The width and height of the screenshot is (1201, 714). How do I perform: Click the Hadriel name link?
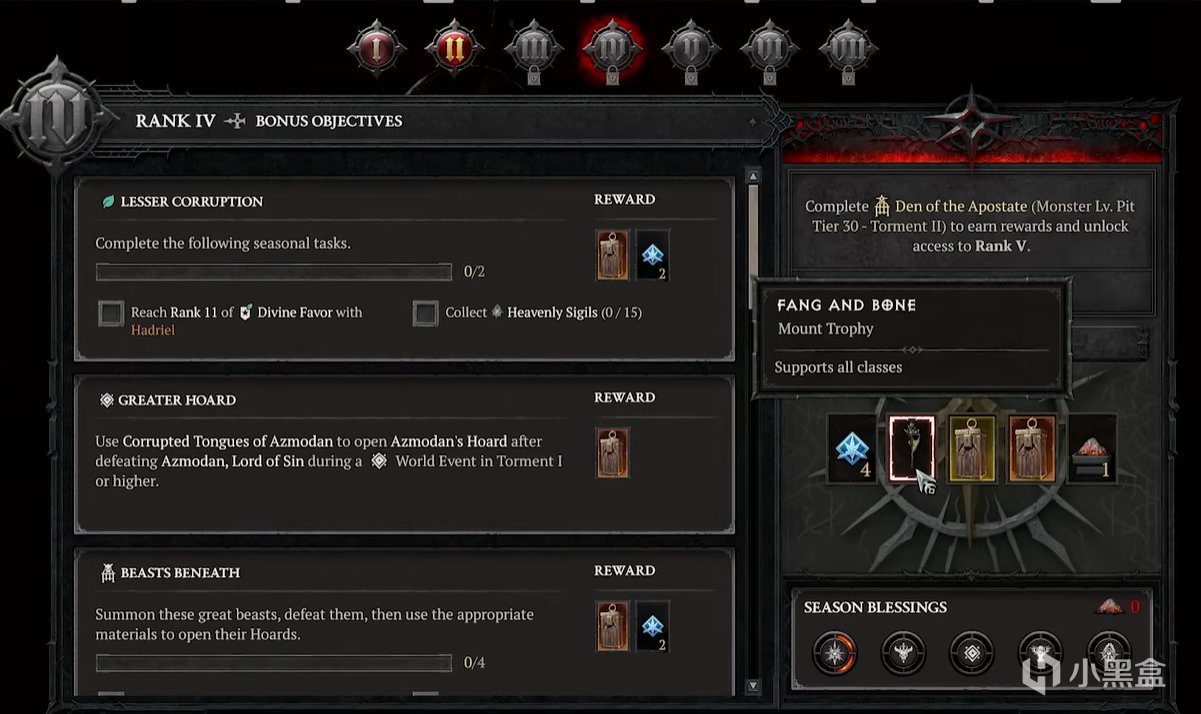[x=153, y=330]
